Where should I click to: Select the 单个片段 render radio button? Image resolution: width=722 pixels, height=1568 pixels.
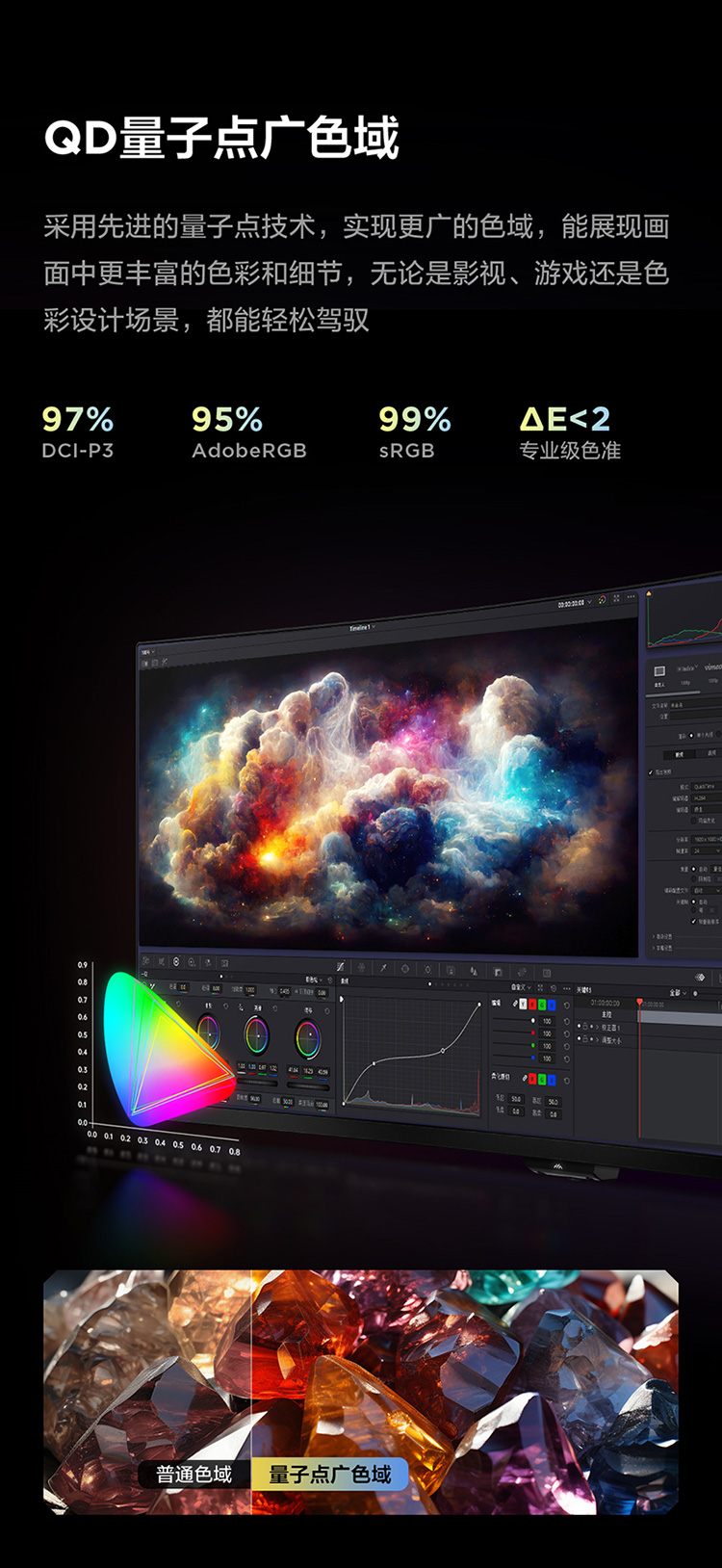tap(691, 735)
